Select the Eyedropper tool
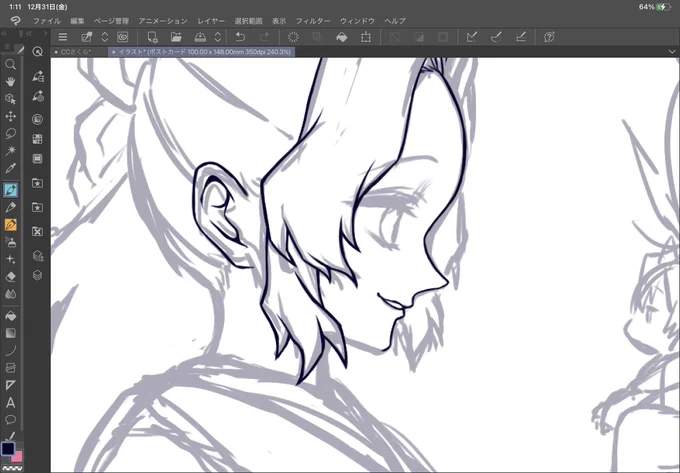 pos(10,168)
